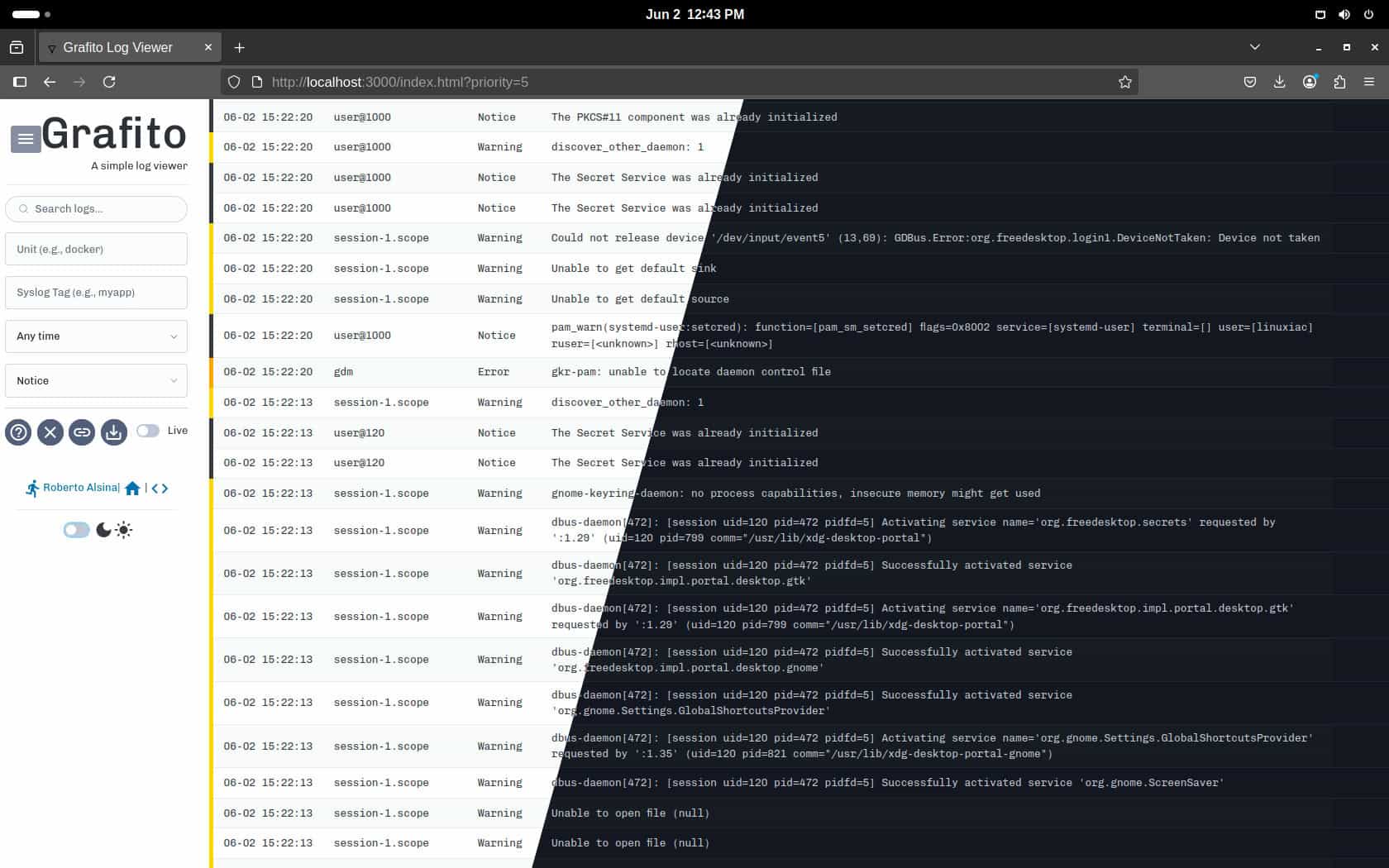Download logs using the download icon

tap(113, 432)
